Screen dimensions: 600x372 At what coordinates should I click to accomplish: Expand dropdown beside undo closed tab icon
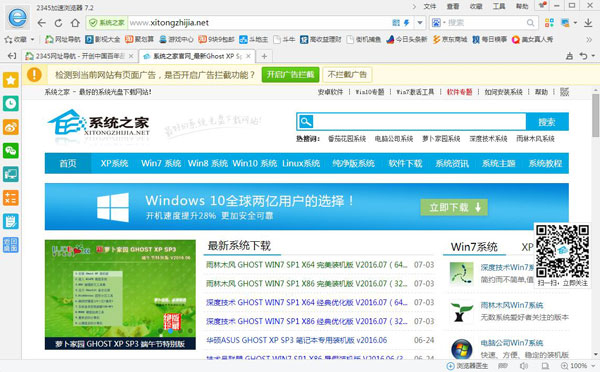(x=593, y=56)
